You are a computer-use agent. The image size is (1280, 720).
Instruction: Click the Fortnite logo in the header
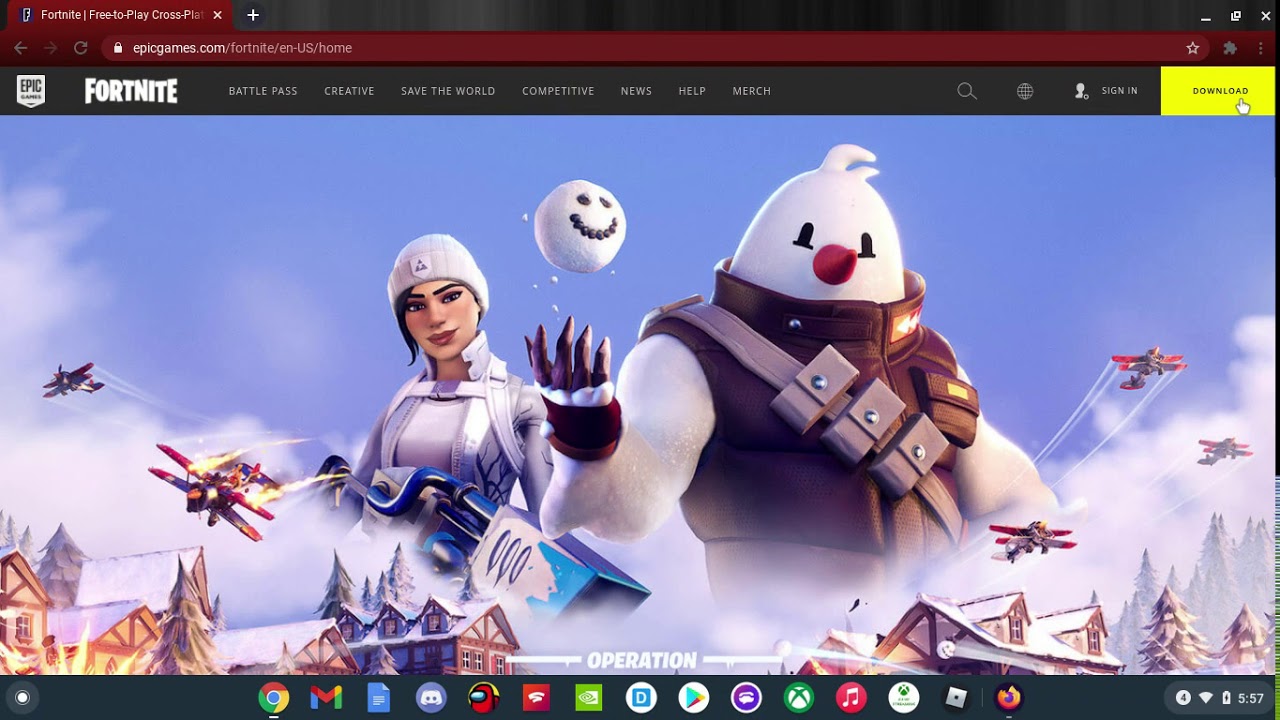coord(131,91)
